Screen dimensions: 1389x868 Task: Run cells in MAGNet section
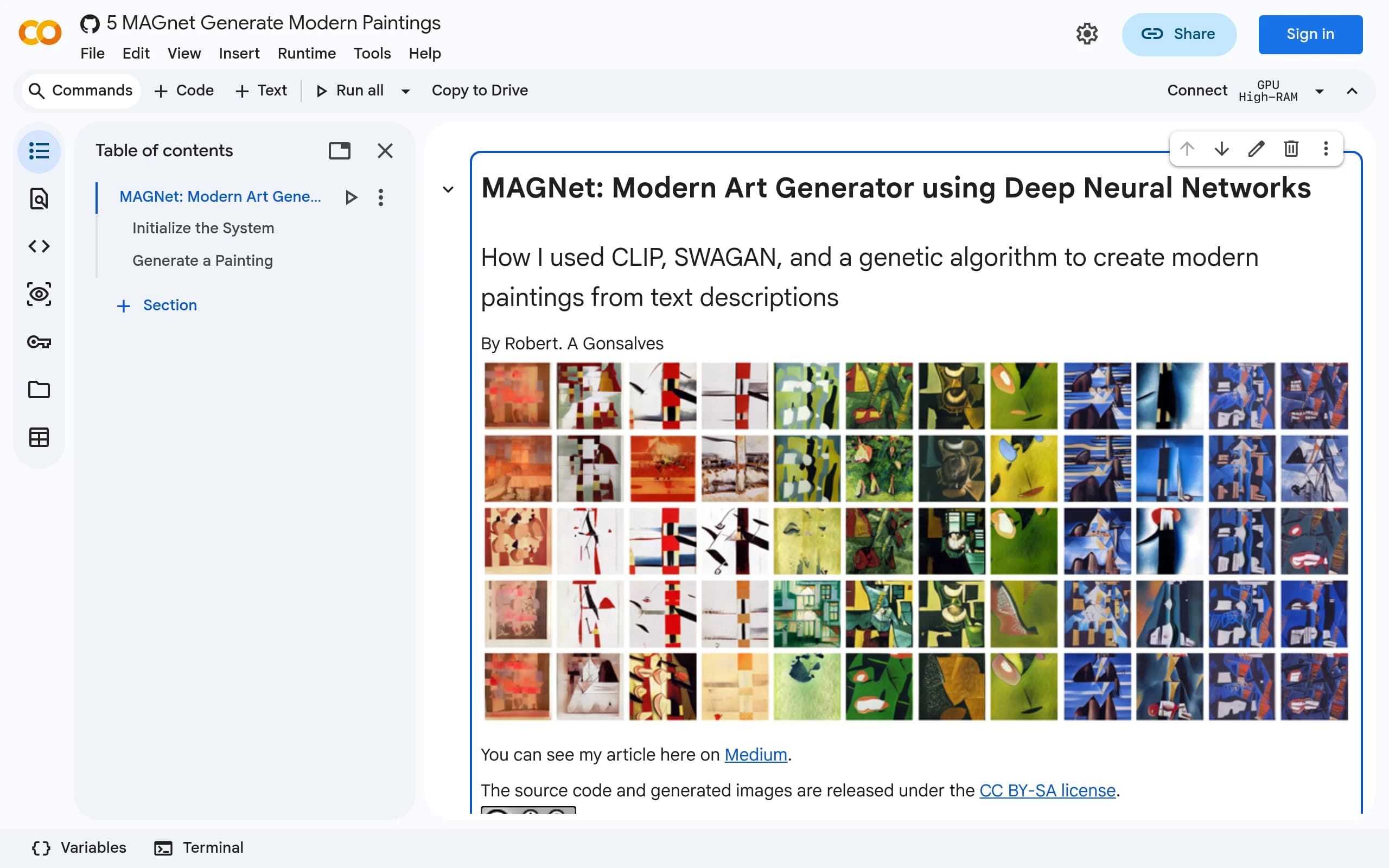point(351,197)
